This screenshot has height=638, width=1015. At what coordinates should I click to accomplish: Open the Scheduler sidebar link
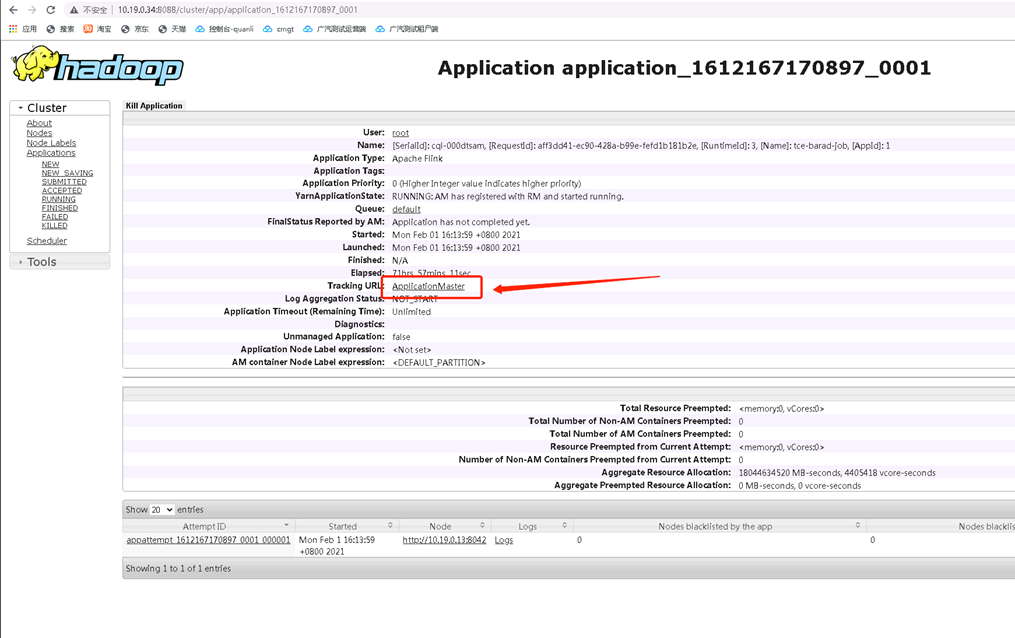pos(47,241)
